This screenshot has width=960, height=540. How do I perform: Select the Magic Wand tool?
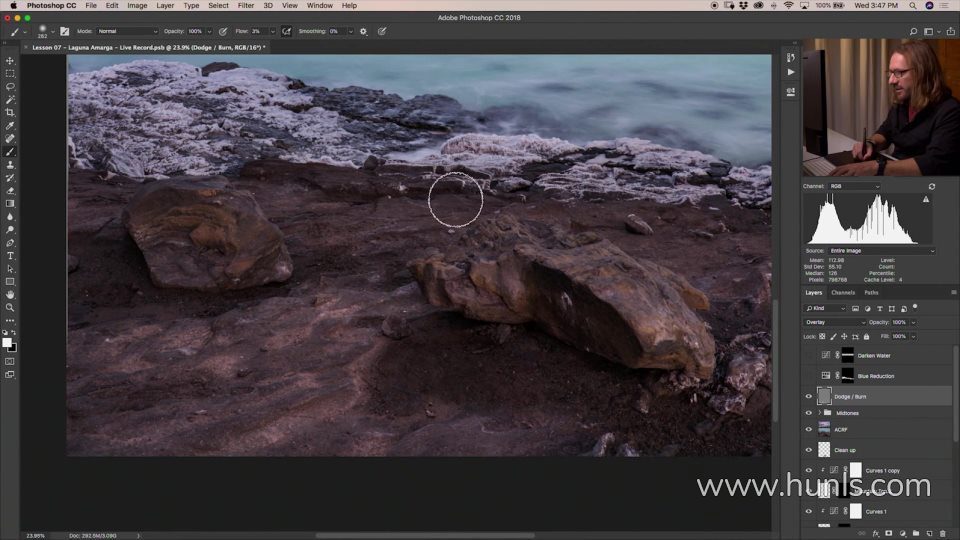[10, 99]
